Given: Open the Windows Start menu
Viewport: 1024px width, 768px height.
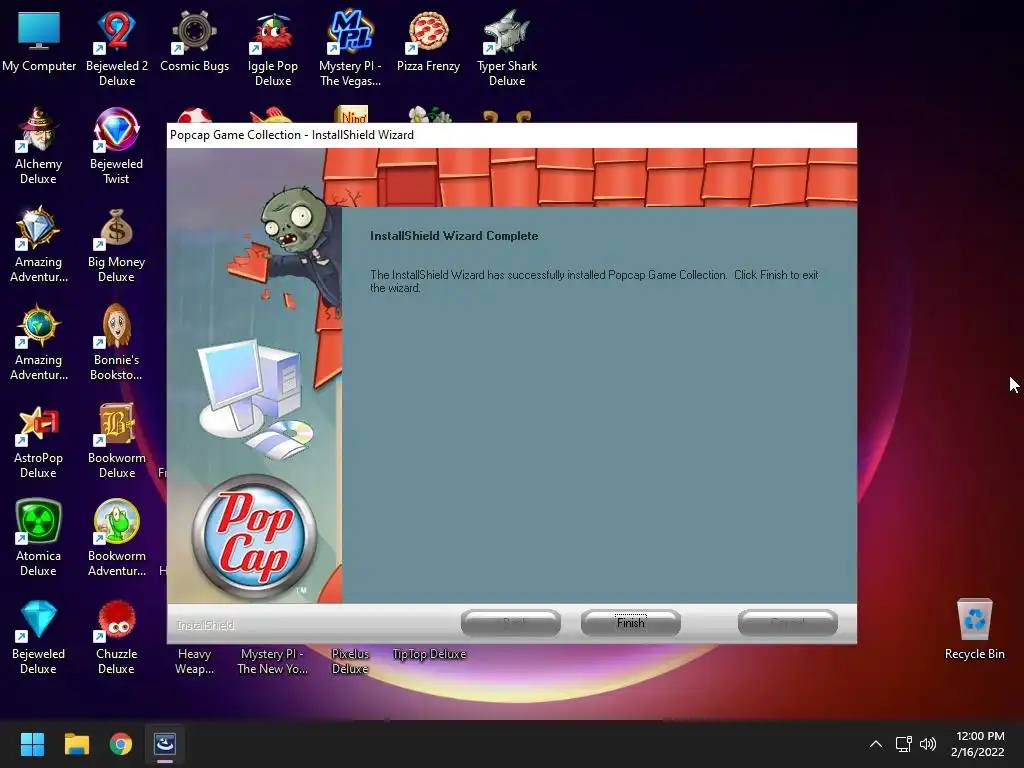Looking at the screenshot, I should pos(32,744).
